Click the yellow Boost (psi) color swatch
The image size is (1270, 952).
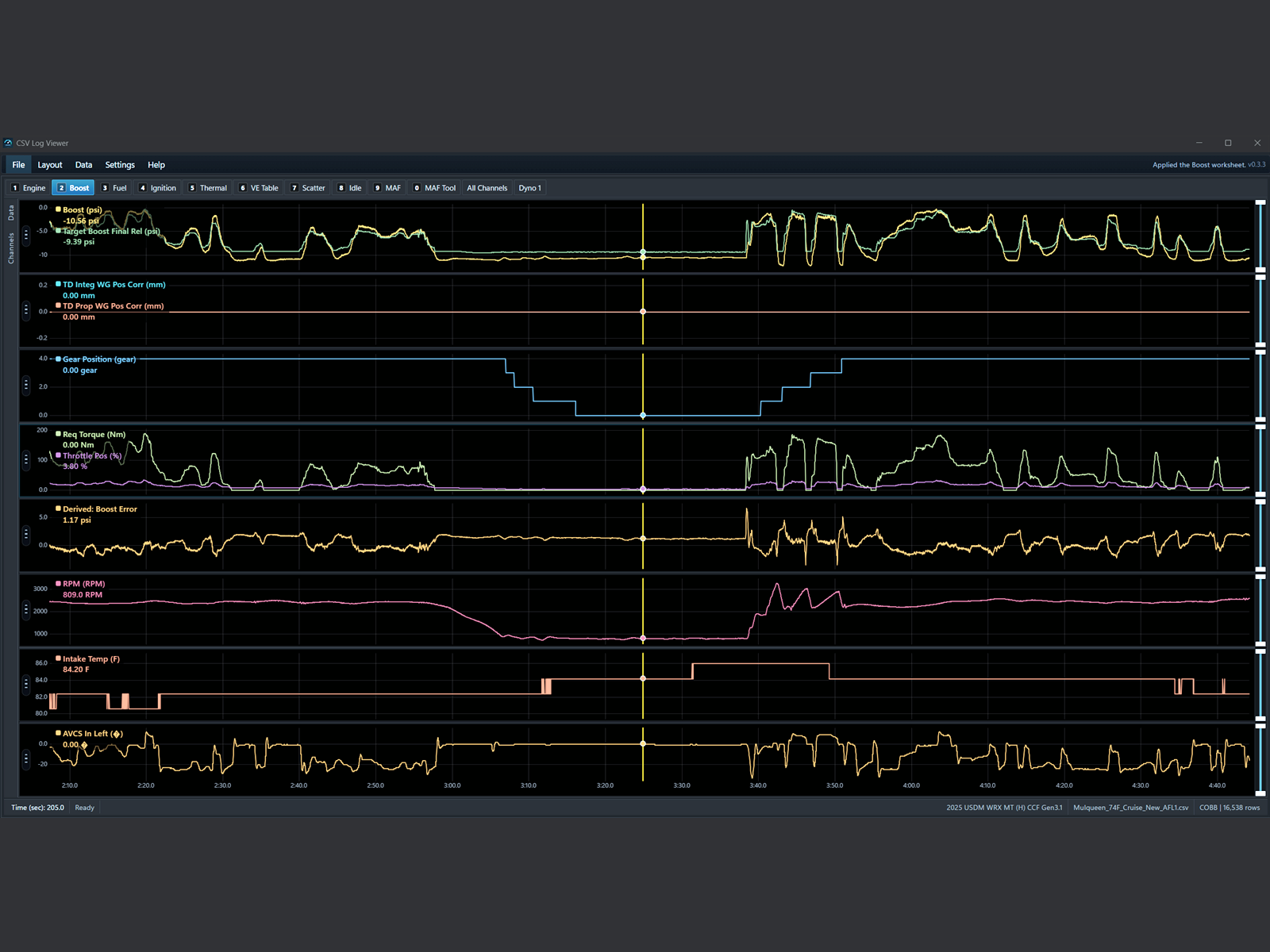(58, 209)
